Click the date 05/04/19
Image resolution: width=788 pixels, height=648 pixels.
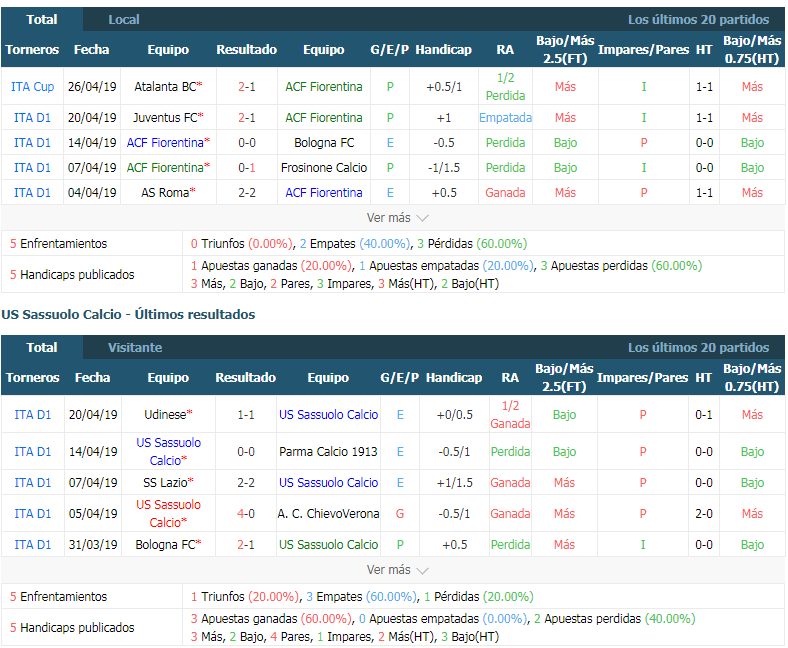point(93,514)
